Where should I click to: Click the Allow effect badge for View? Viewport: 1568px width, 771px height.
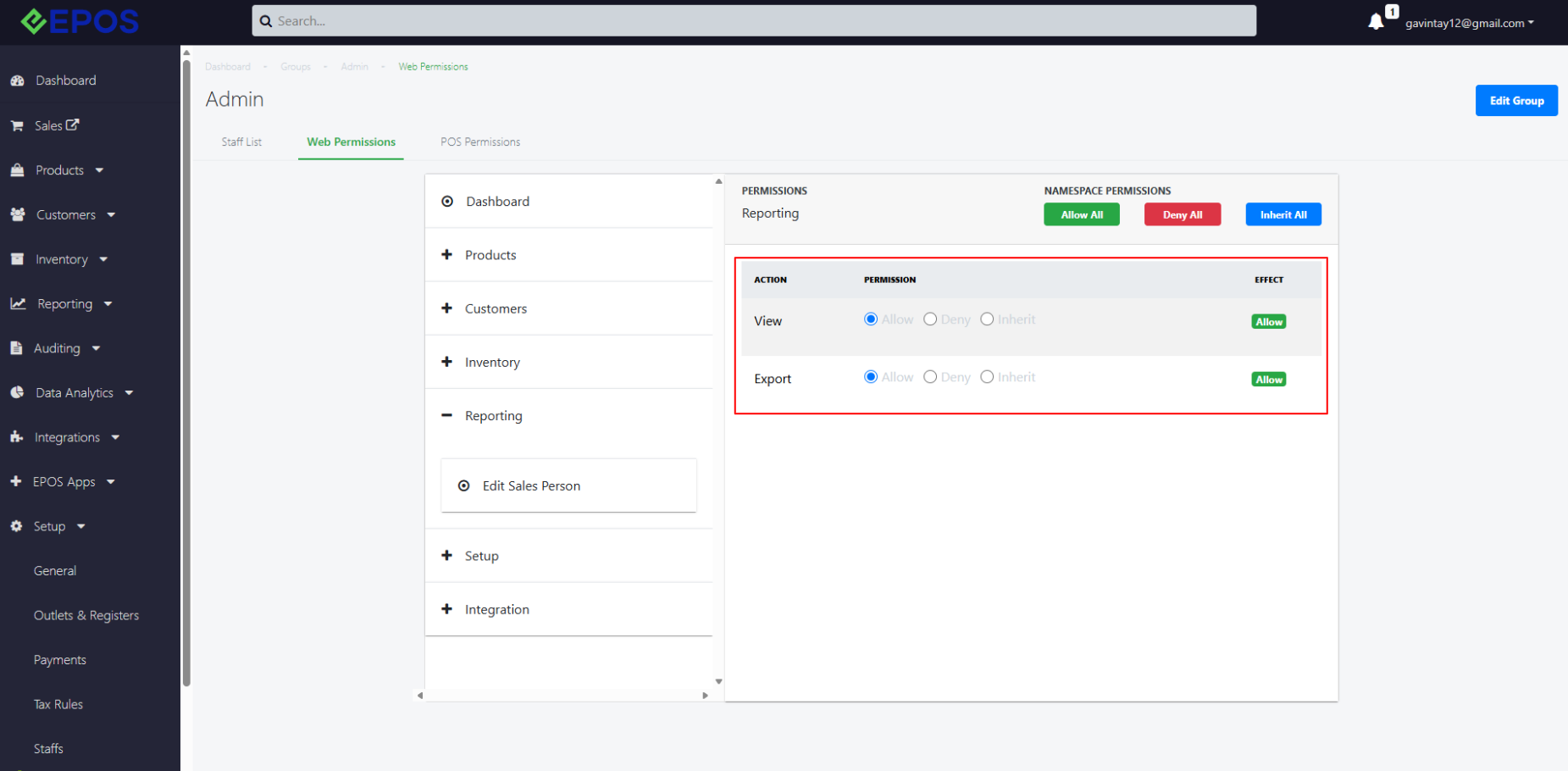(1269, 321)
